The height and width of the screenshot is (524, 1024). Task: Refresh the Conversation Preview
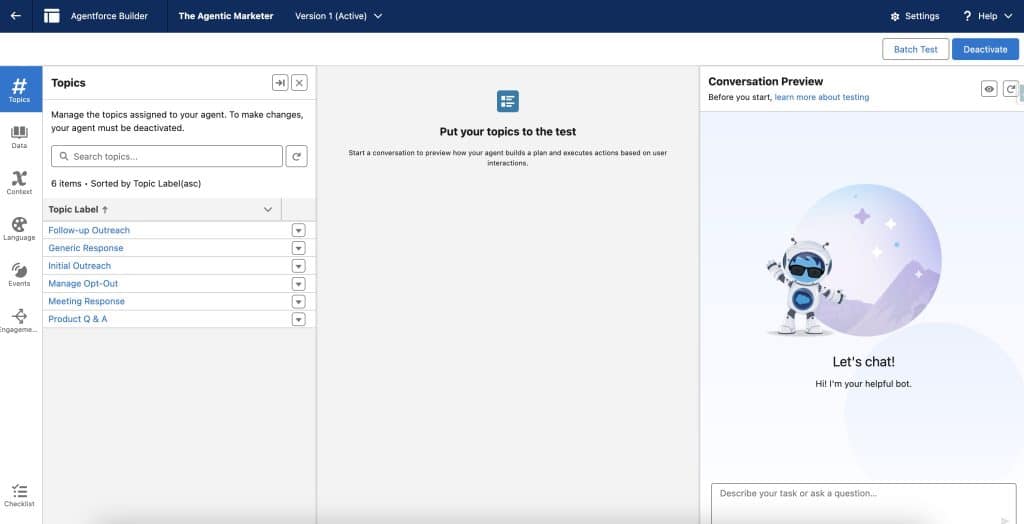[x=1011, y=89]
